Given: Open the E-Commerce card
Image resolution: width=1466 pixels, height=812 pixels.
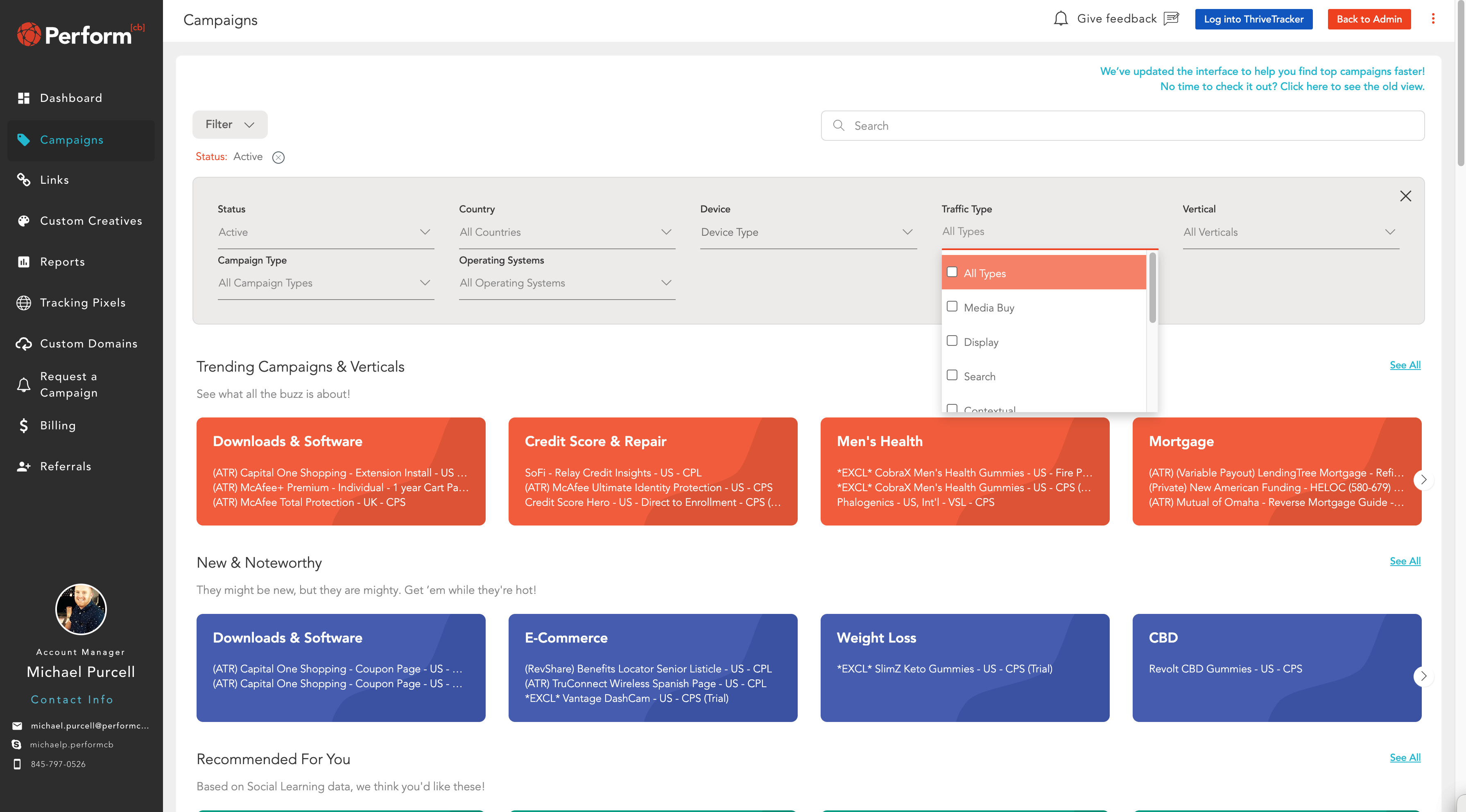Looking at the screenshot, I should [653, 668].
